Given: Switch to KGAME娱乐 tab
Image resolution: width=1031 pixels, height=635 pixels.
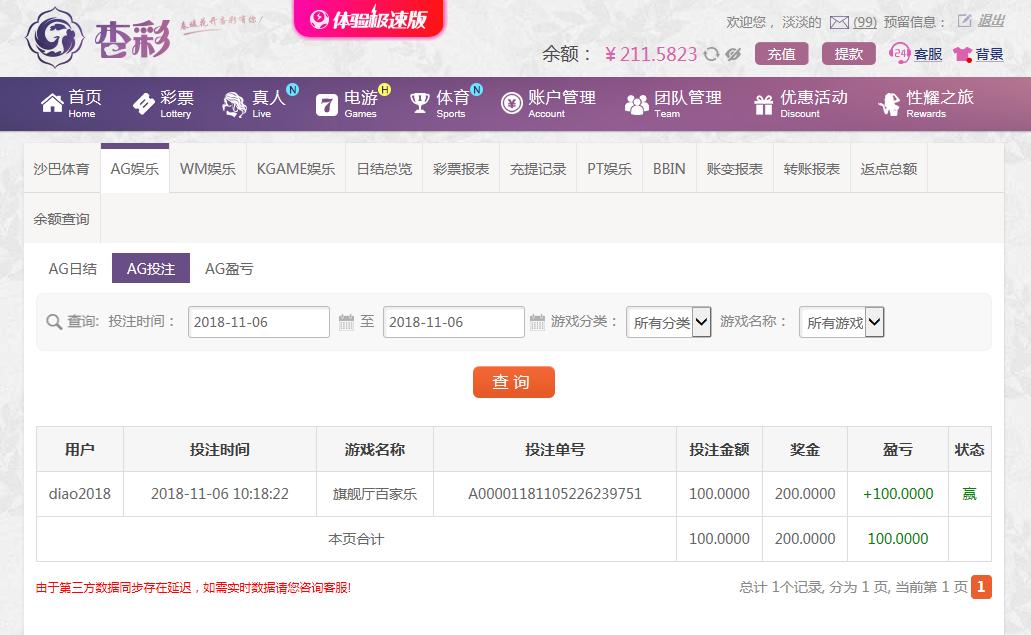Looking at the screenshot, I should coord(296,169).
